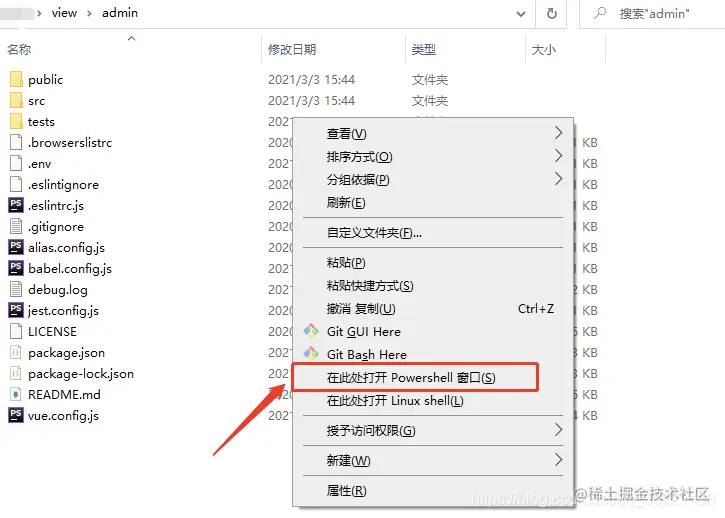Open the 新建(W) menu entry

pyautogui.click(x=433, y=460)
